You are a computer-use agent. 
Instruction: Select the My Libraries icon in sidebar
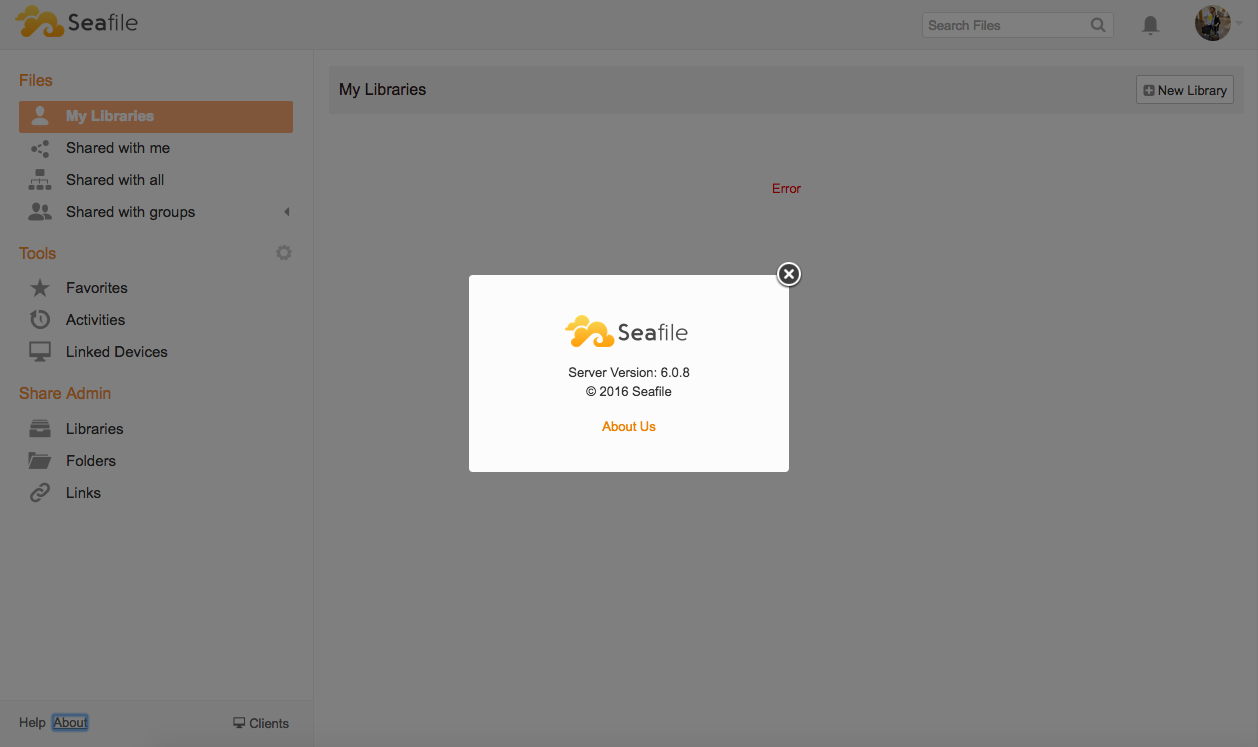tap(40, 116)
